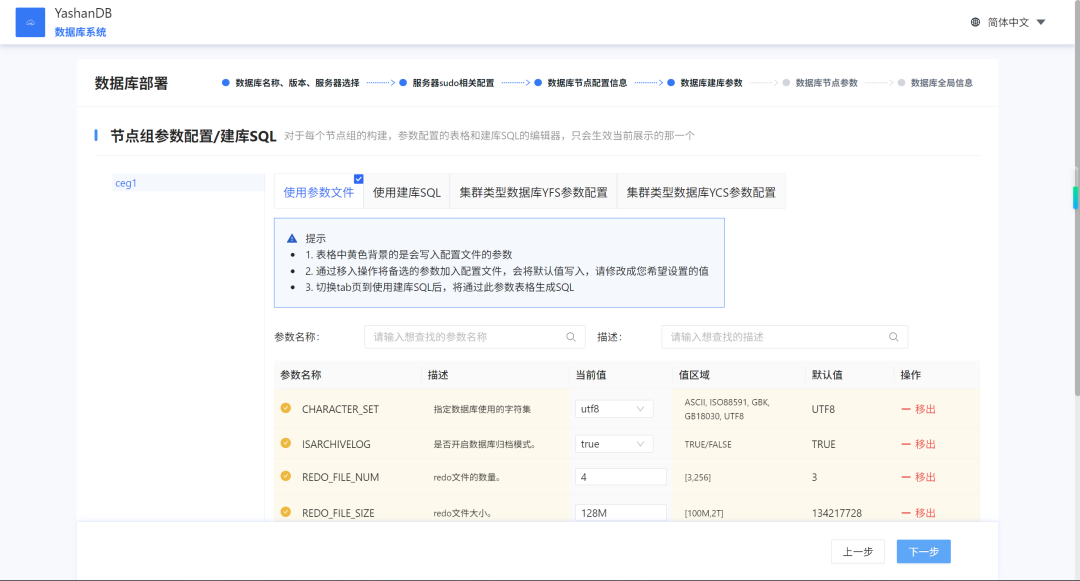The width and height of the screenshot is (1080, 581).
Task: Toggle the checkbox on 使用参数文件 tab
Action: (359, 179)
